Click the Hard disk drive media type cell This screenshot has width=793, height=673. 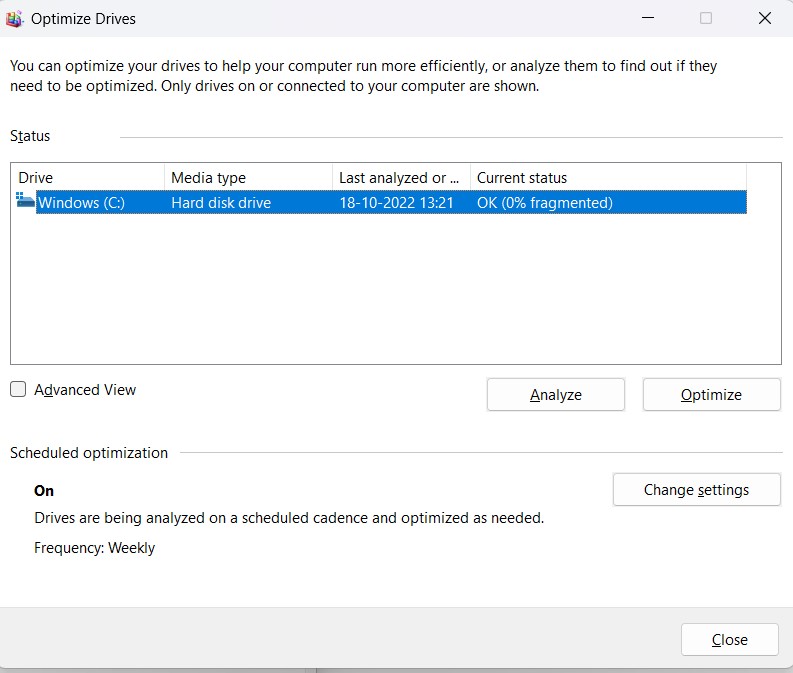(221, 203)
